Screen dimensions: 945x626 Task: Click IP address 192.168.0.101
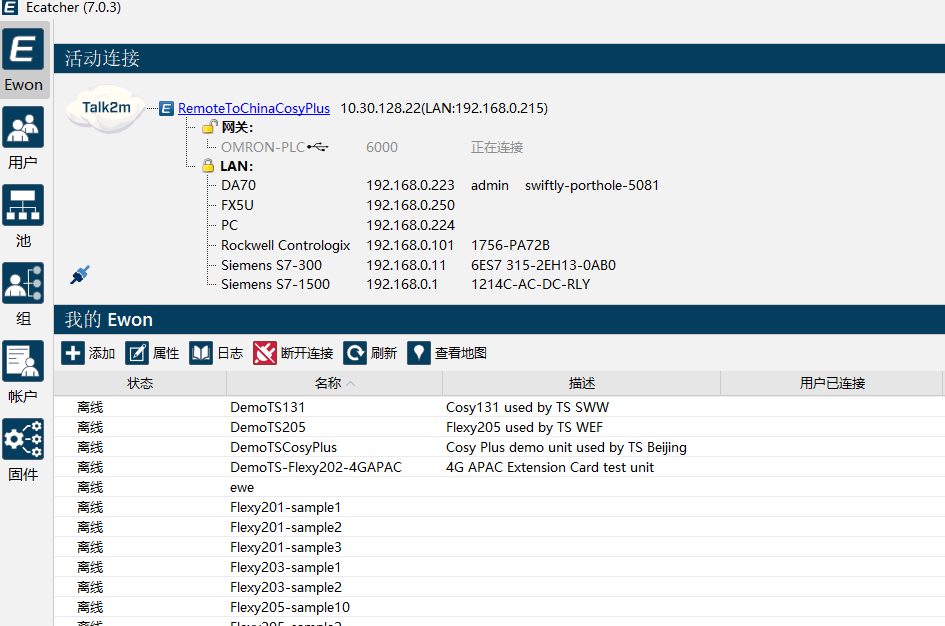(410, 245)
